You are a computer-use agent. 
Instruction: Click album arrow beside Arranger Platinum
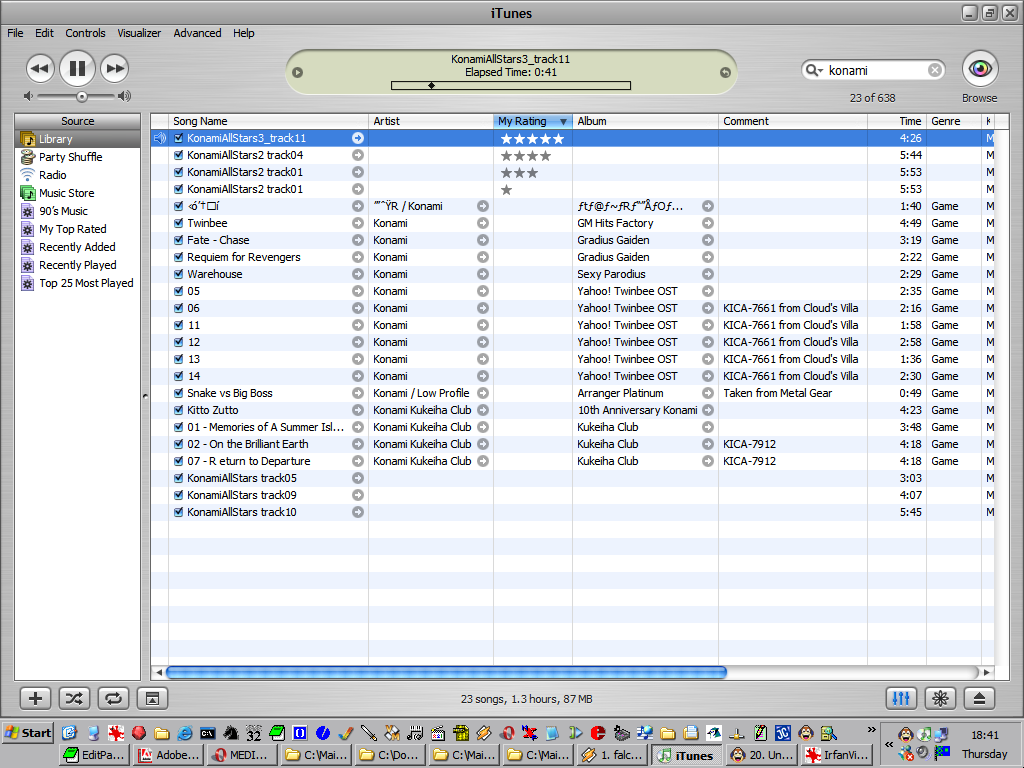tap(708, 392)
